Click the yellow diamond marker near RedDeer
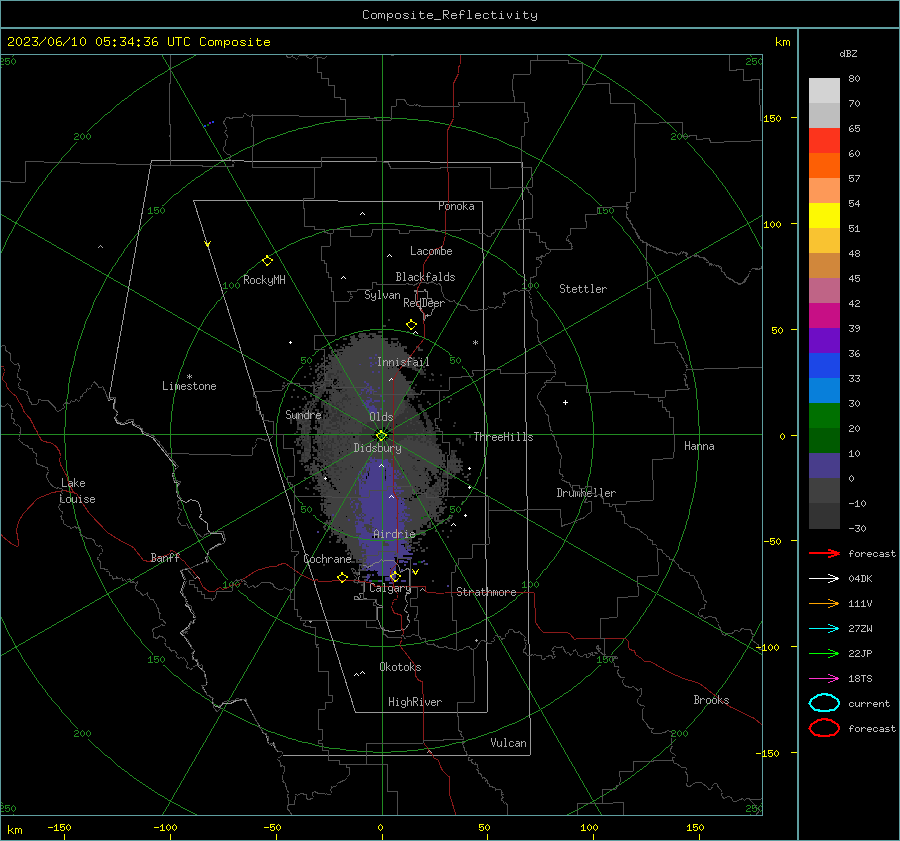The image size is (900, 841). coord(411,325)
